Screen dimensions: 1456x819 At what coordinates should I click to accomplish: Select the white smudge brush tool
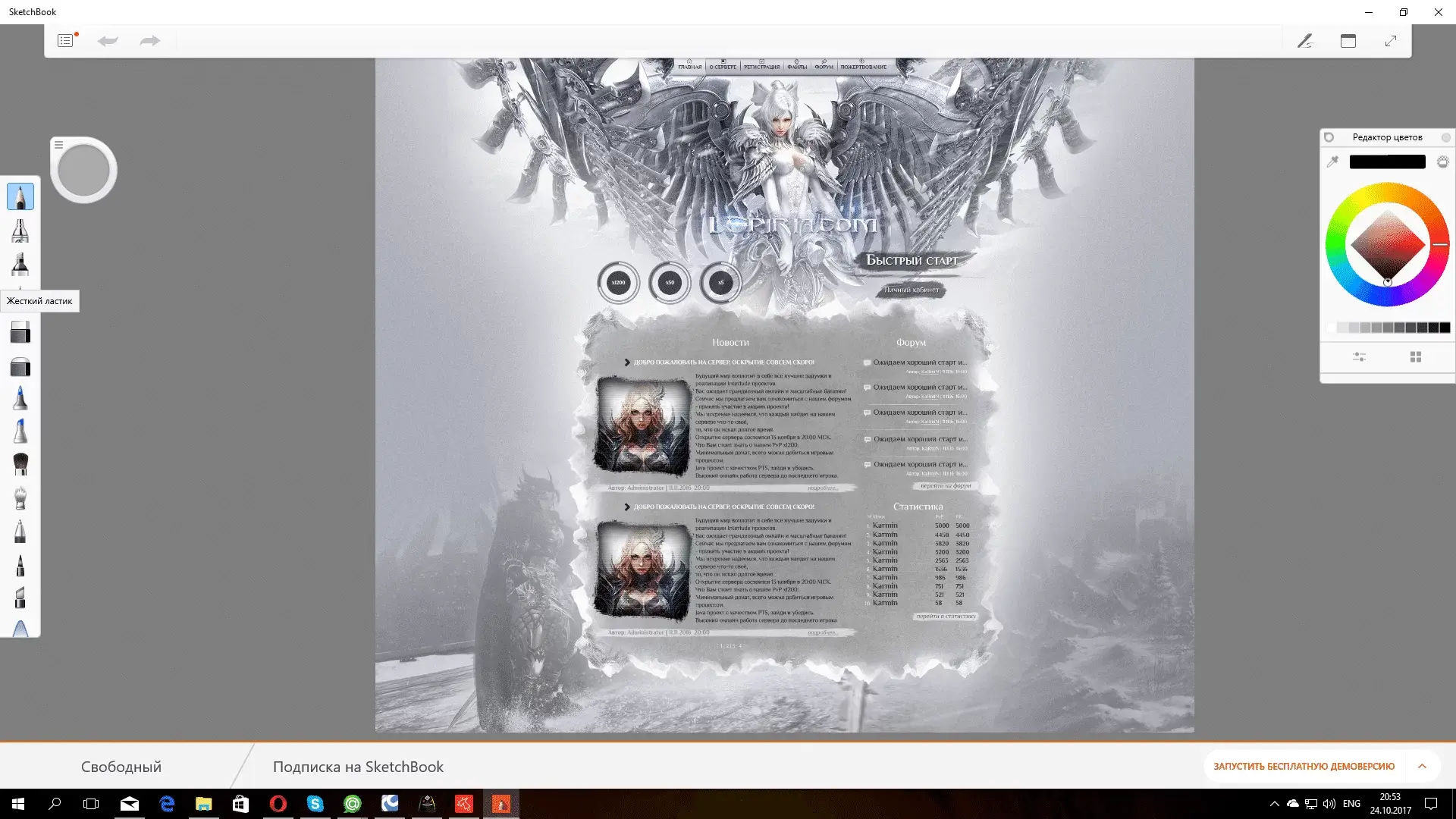pyautogui.click(x=20, y=497)
